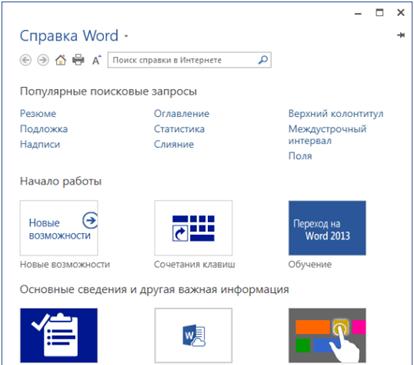Screen dimensions: 414x365
Task: Maximize the Help window
Action: point(380,13)
